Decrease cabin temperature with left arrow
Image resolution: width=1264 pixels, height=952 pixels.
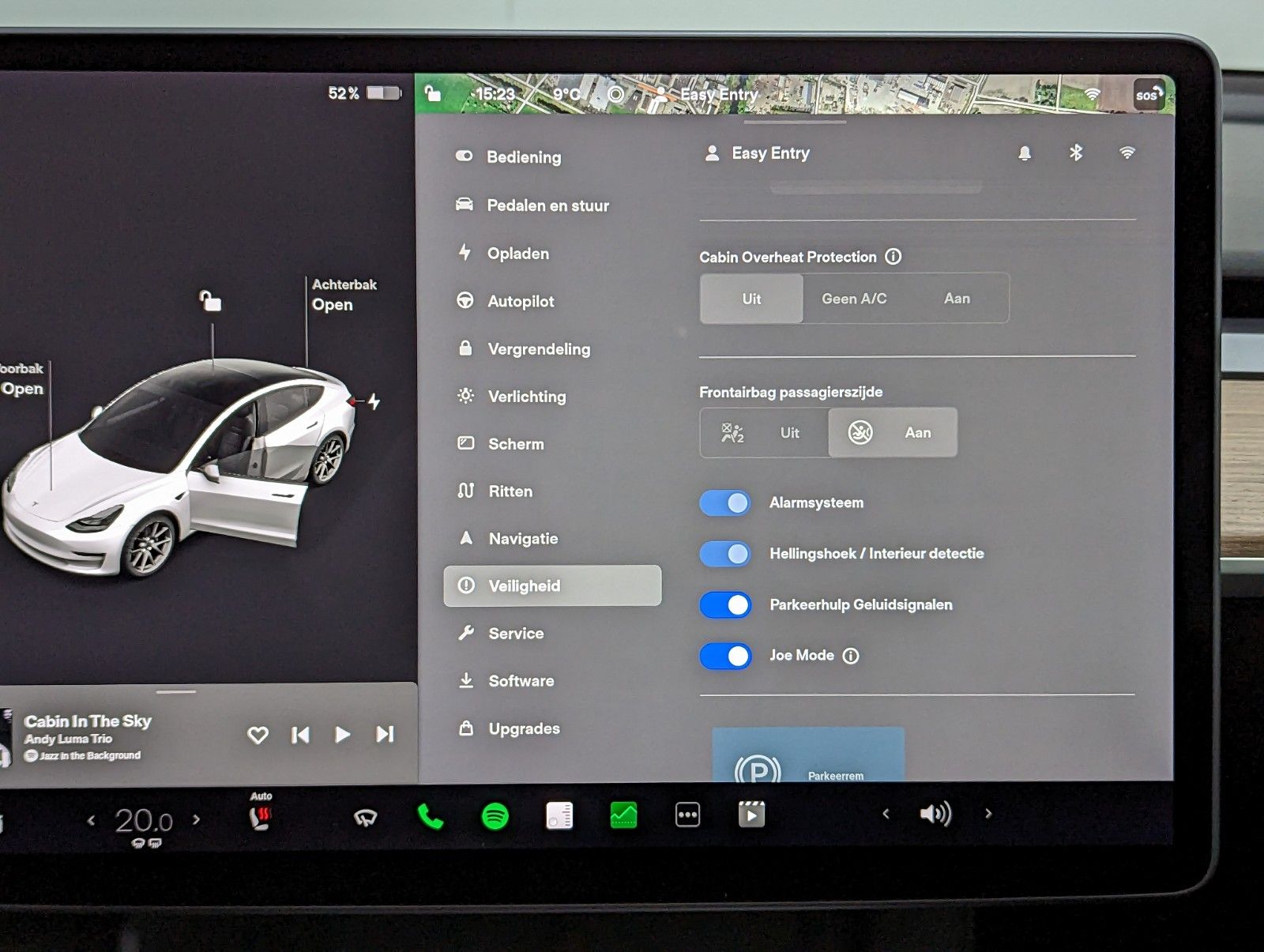click(x=92, y=820)
